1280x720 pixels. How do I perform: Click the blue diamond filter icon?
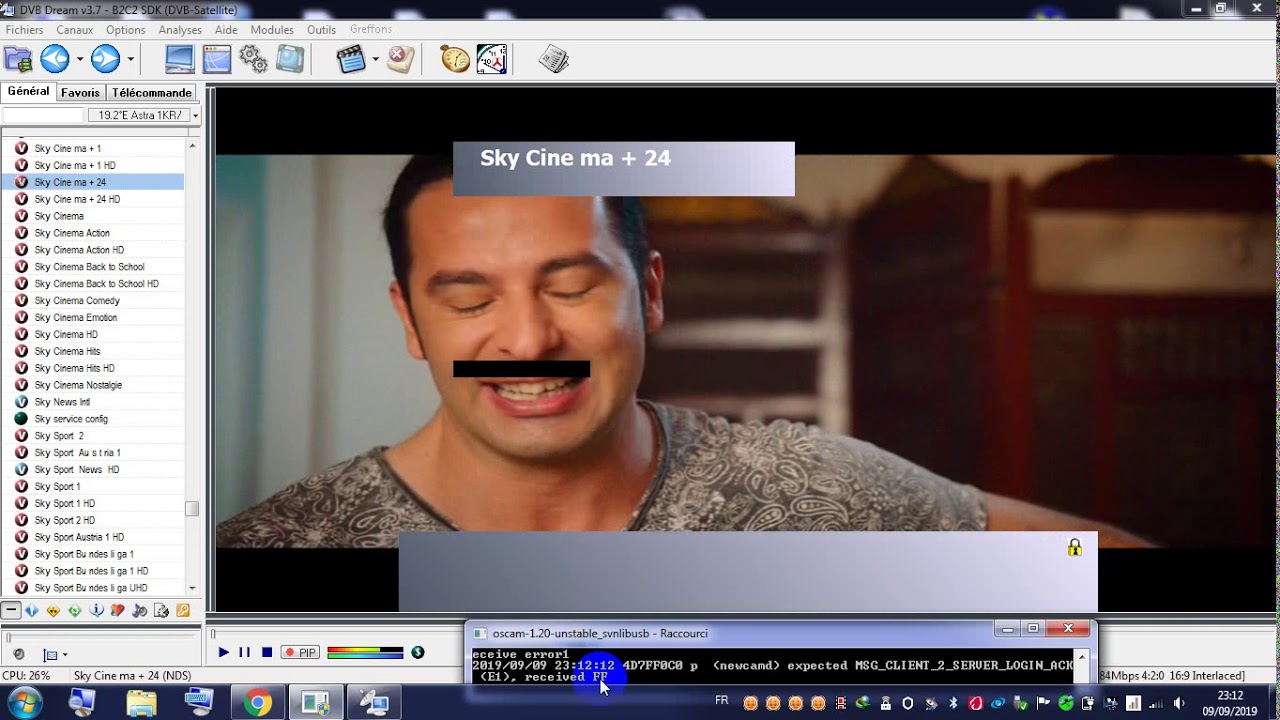tap(32, 610)
